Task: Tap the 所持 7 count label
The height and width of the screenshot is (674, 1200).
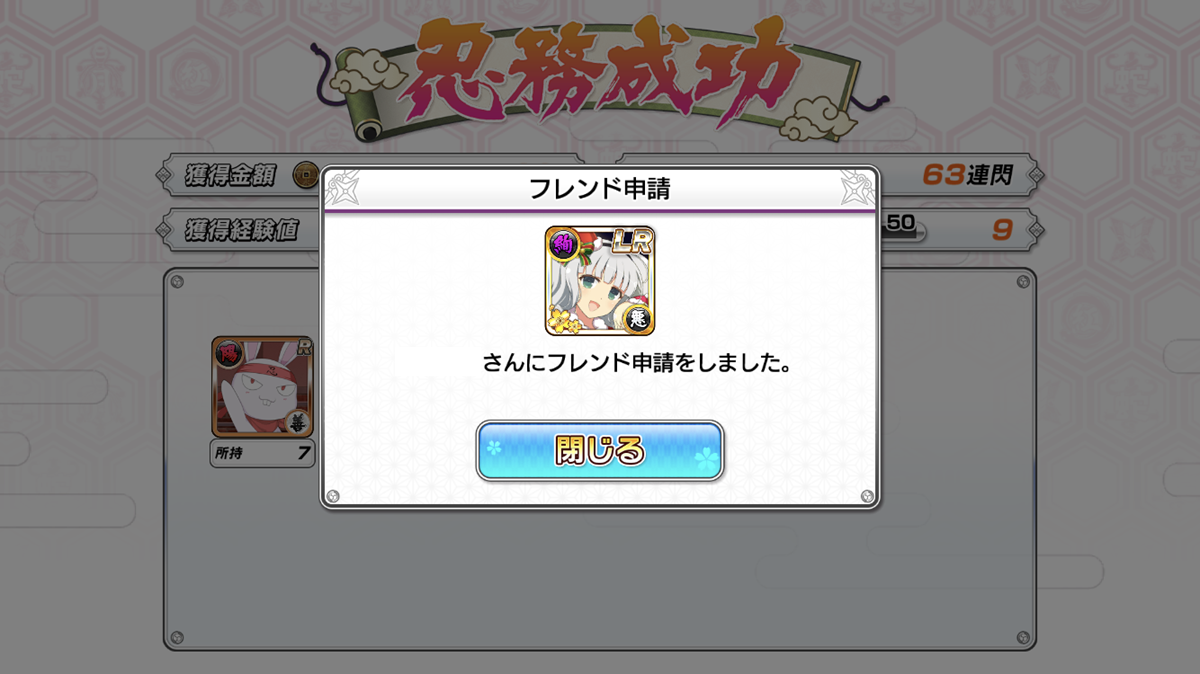Action: point(262,454)
